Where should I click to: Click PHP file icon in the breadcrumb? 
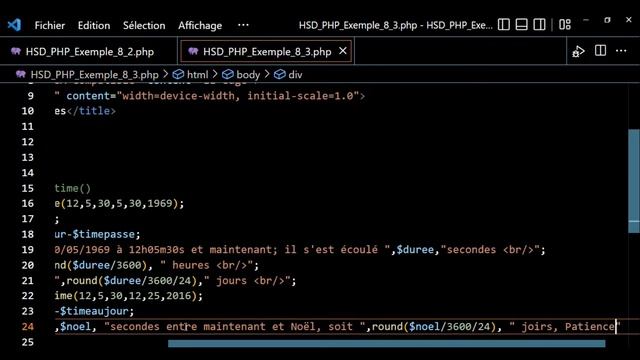click(21, 74)
